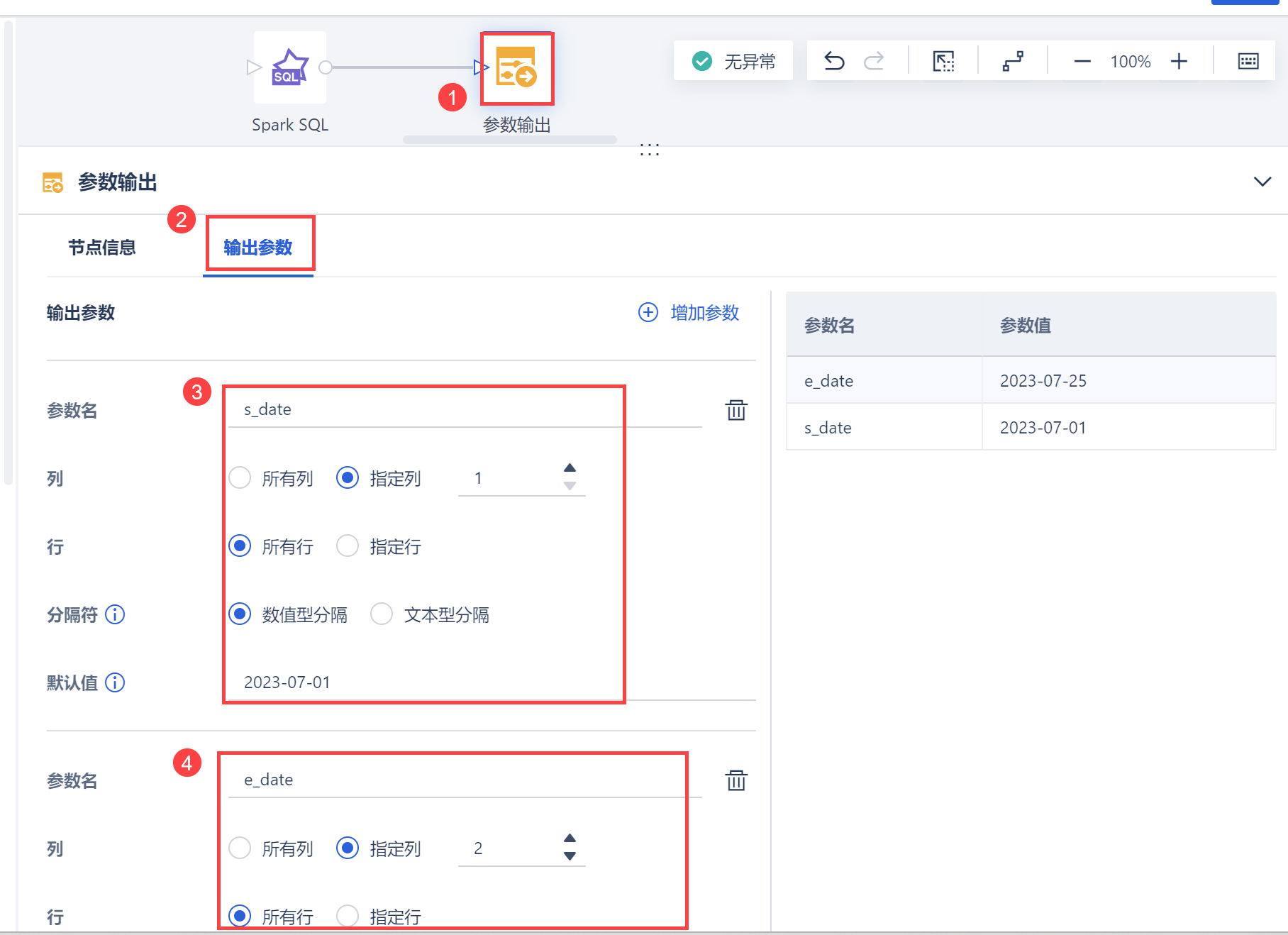The height and width of the screenshot is (935, 1288).
Task: Delete the e_date parameter with trash icon
Action: (736, 780)
